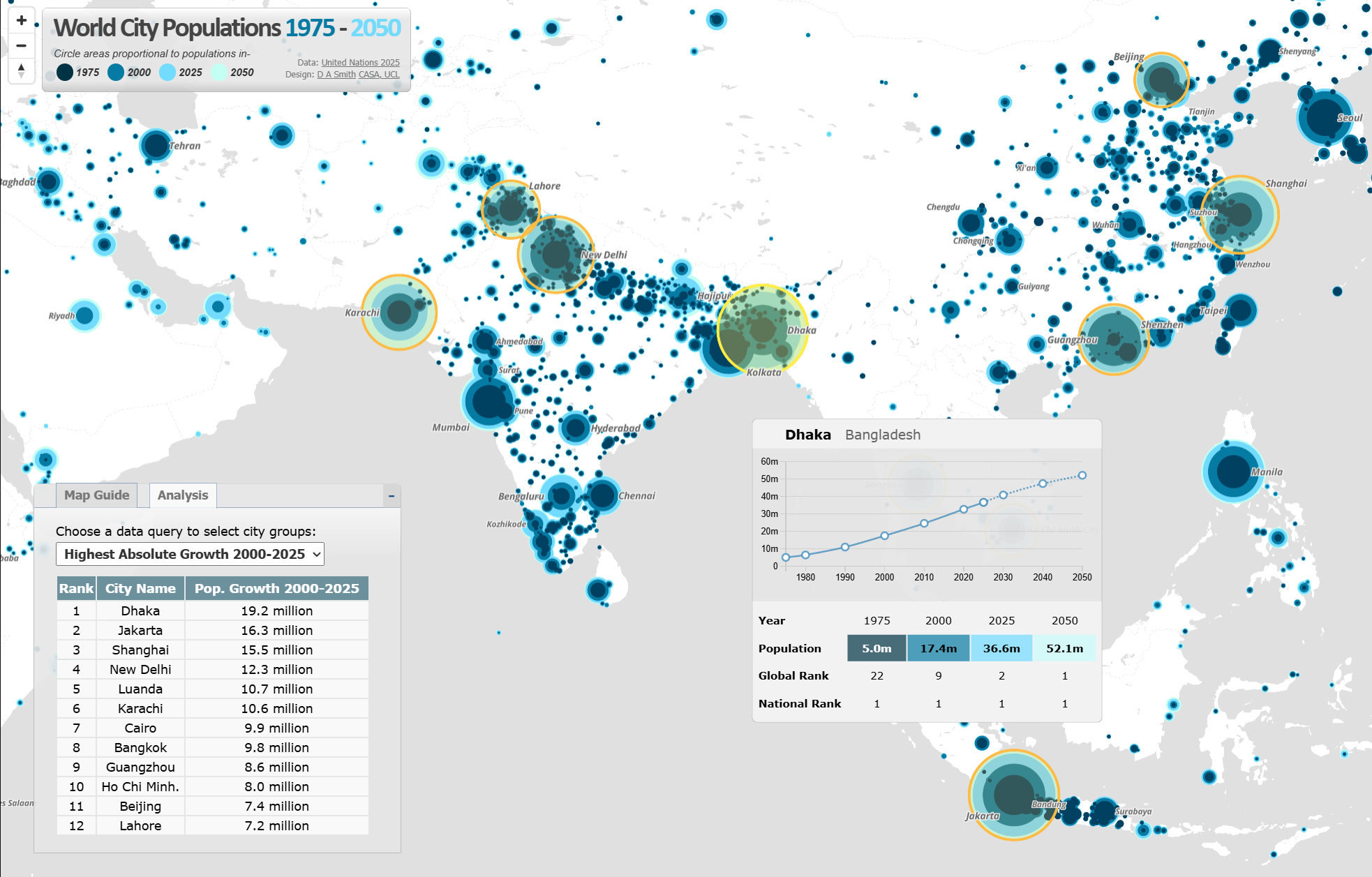The width and height of the screenshot is (1372, 877).
Task: Click the Manila city circle
Action: click(1233, 472)
